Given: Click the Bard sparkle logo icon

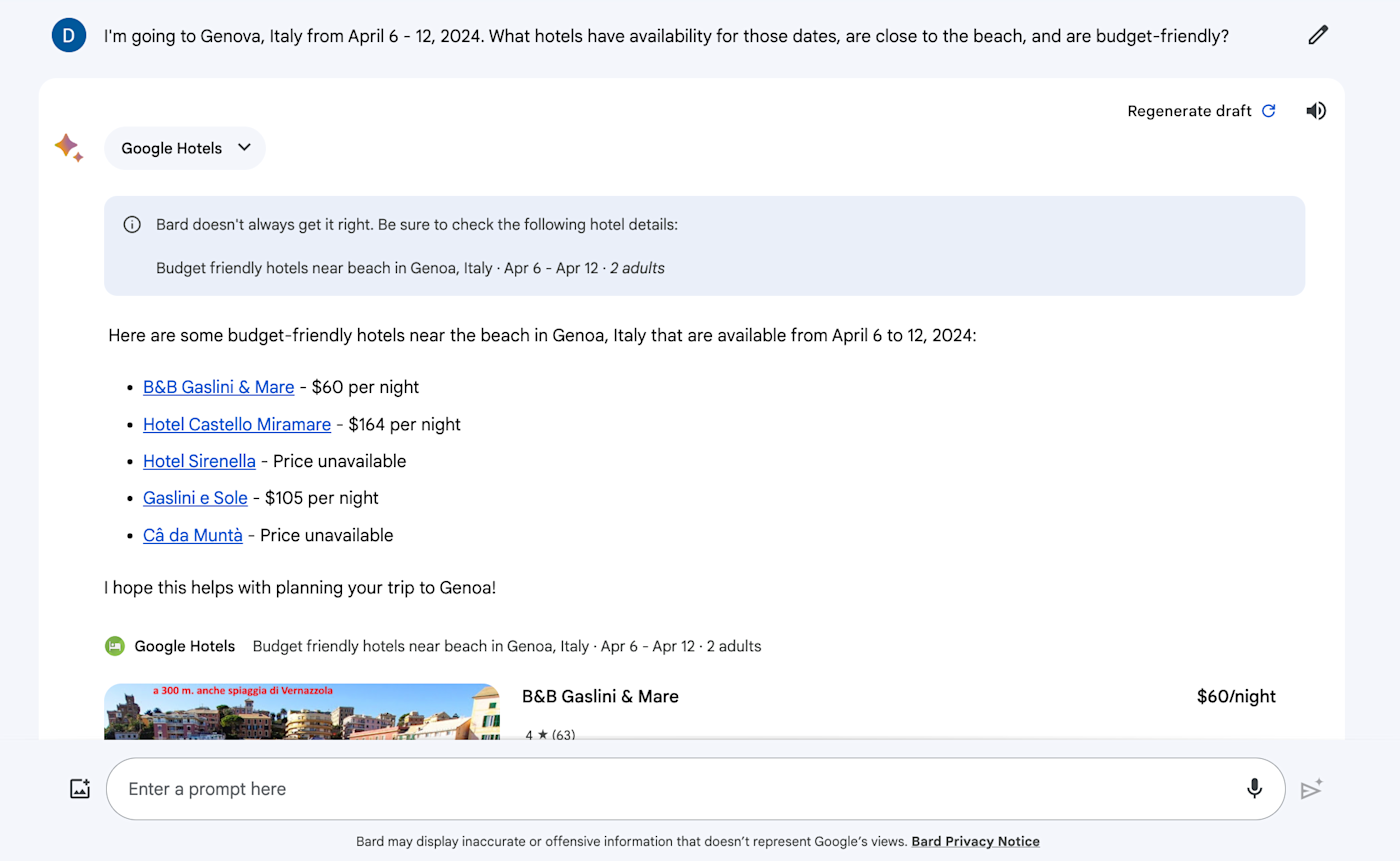Looking at the screenshot, I should pos(69,148).
